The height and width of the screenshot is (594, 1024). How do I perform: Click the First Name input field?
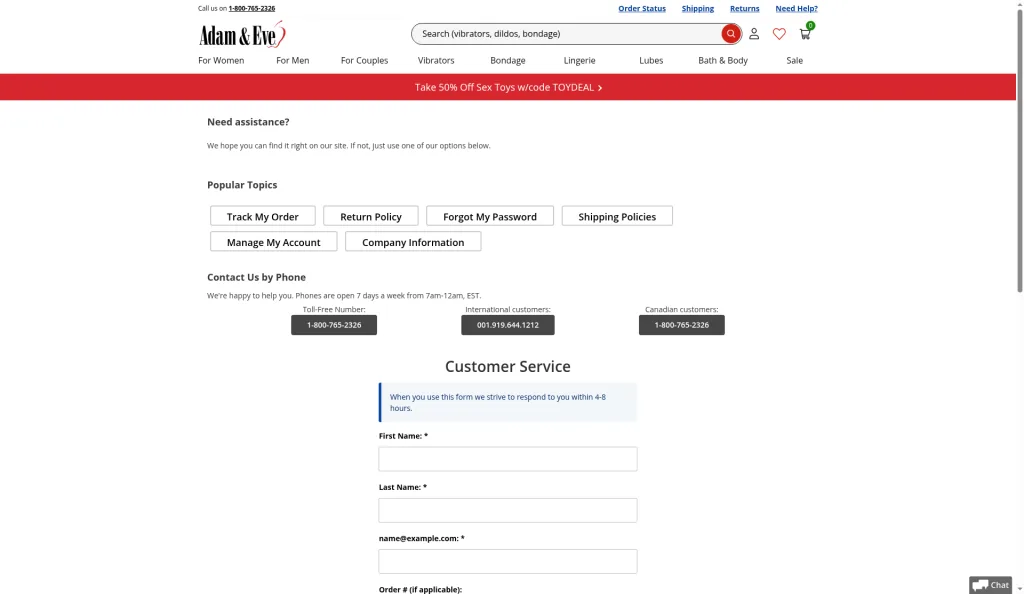508,459
